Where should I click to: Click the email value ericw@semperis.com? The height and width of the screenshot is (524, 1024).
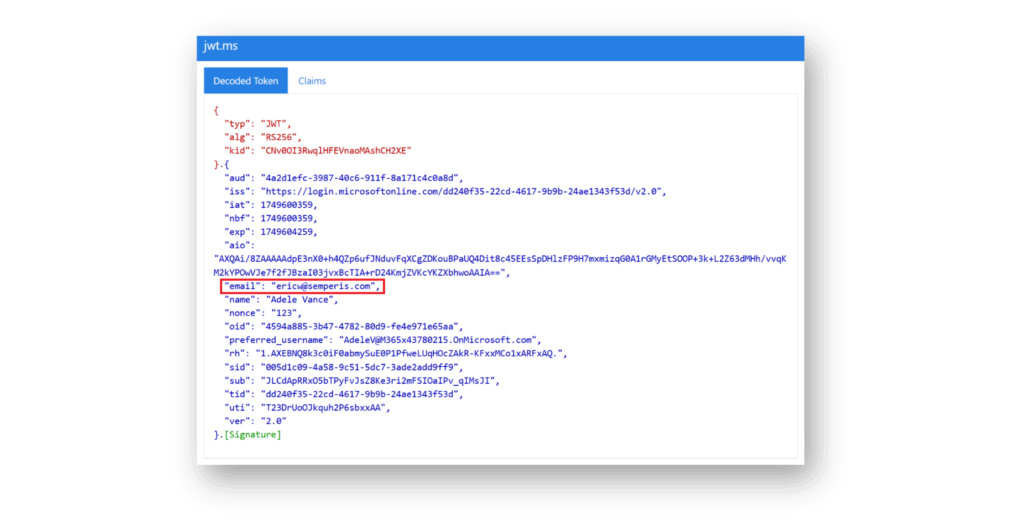[x=323, y=286]
